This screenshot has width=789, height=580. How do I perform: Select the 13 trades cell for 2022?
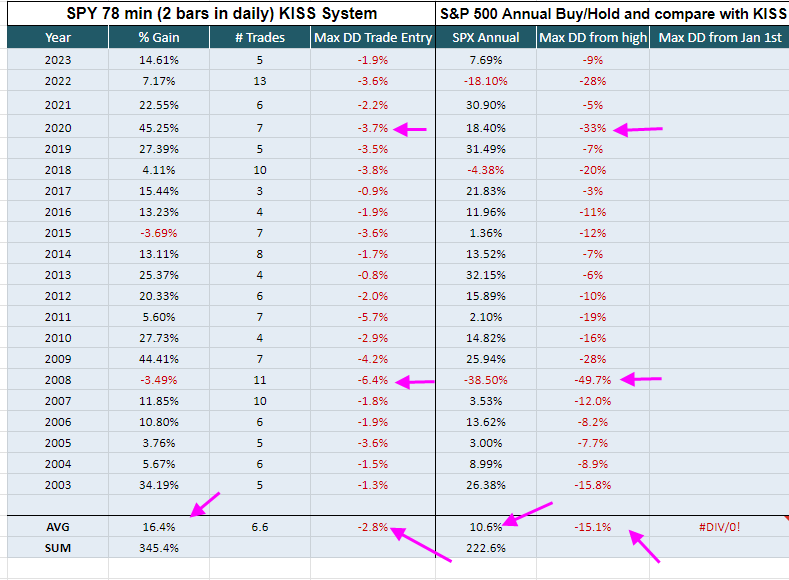point(260,81)
